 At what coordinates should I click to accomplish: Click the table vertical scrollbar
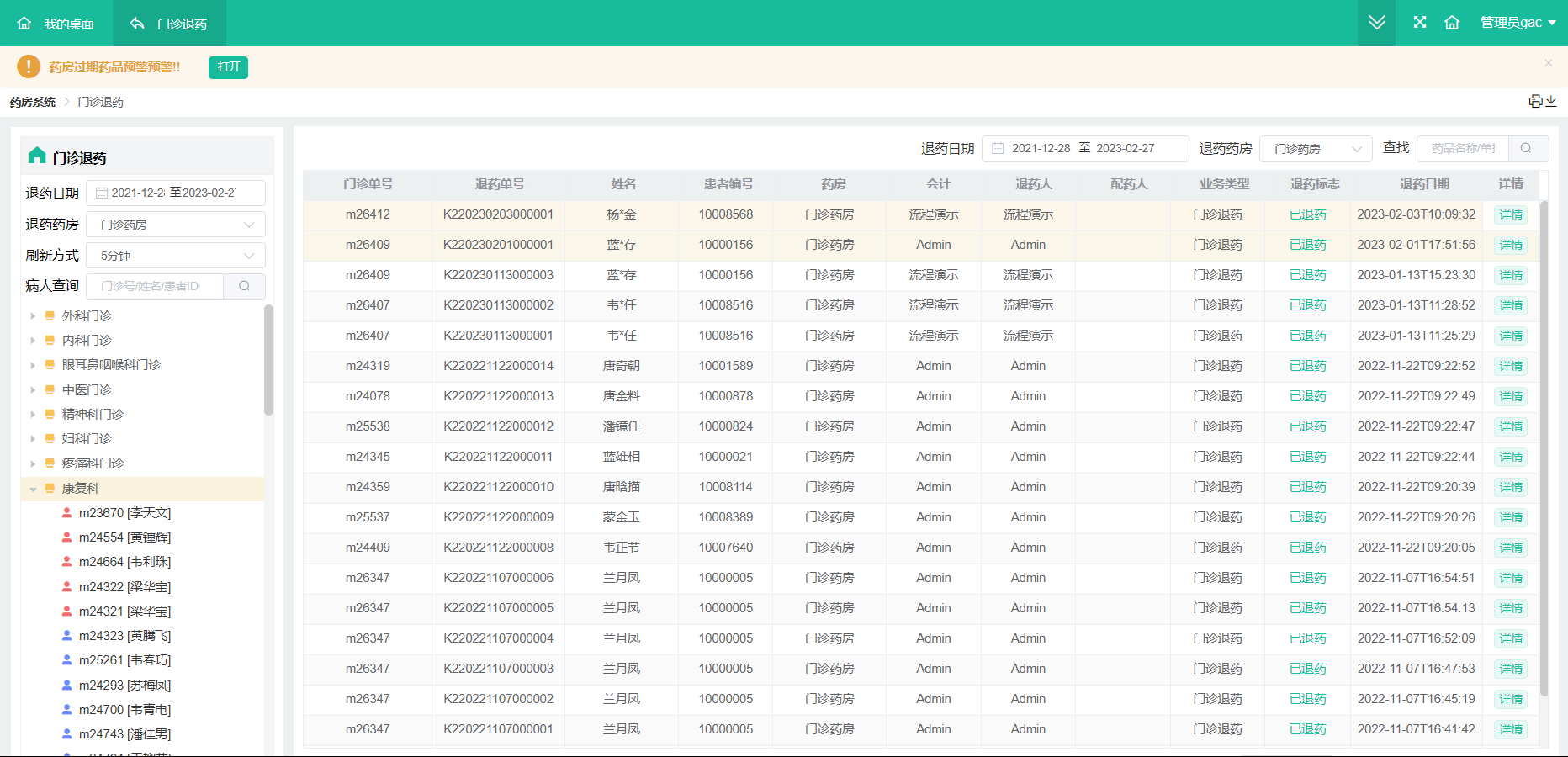tap(1544, 448)
